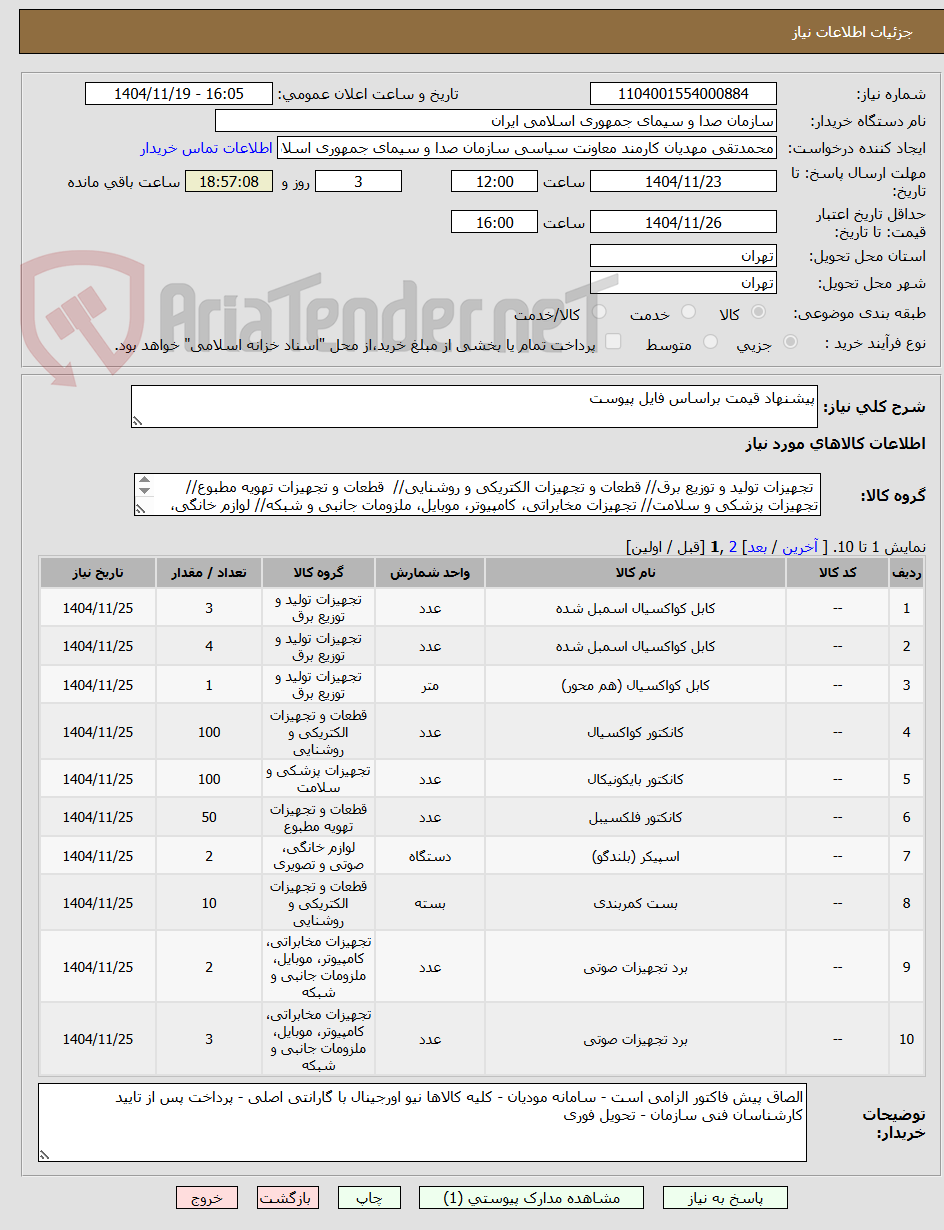944x1230 pixels.
Task: Click the نام دستگاه خریدار field
Action: 496,121
